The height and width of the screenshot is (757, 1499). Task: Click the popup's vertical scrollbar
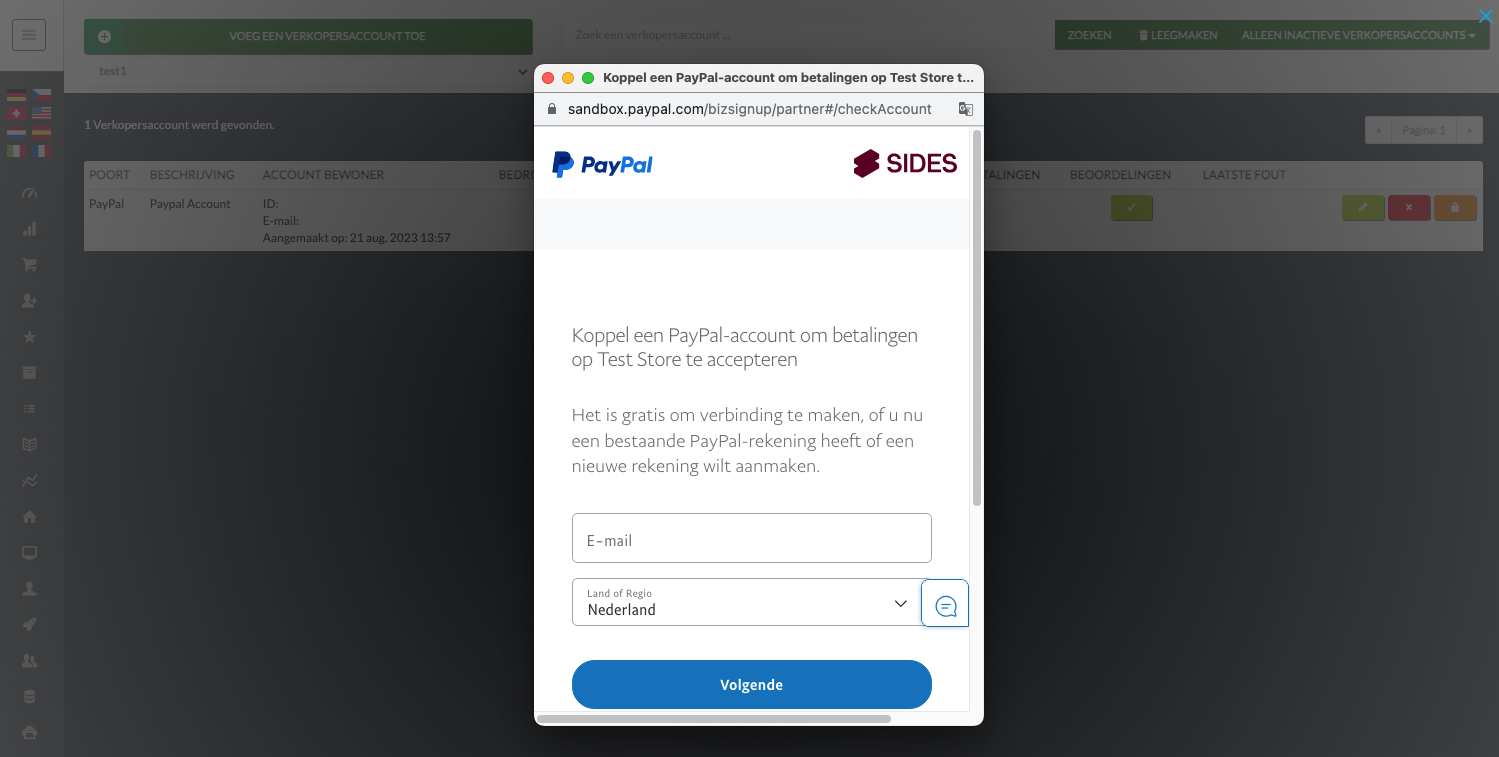(977, 317)
